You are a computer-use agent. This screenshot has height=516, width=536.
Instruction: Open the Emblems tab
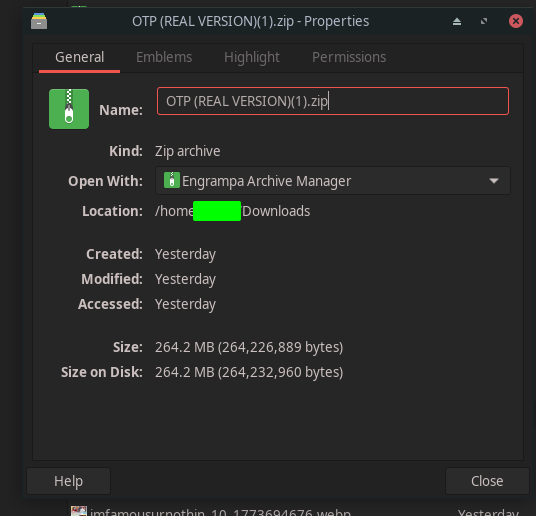tap(164, 57)
